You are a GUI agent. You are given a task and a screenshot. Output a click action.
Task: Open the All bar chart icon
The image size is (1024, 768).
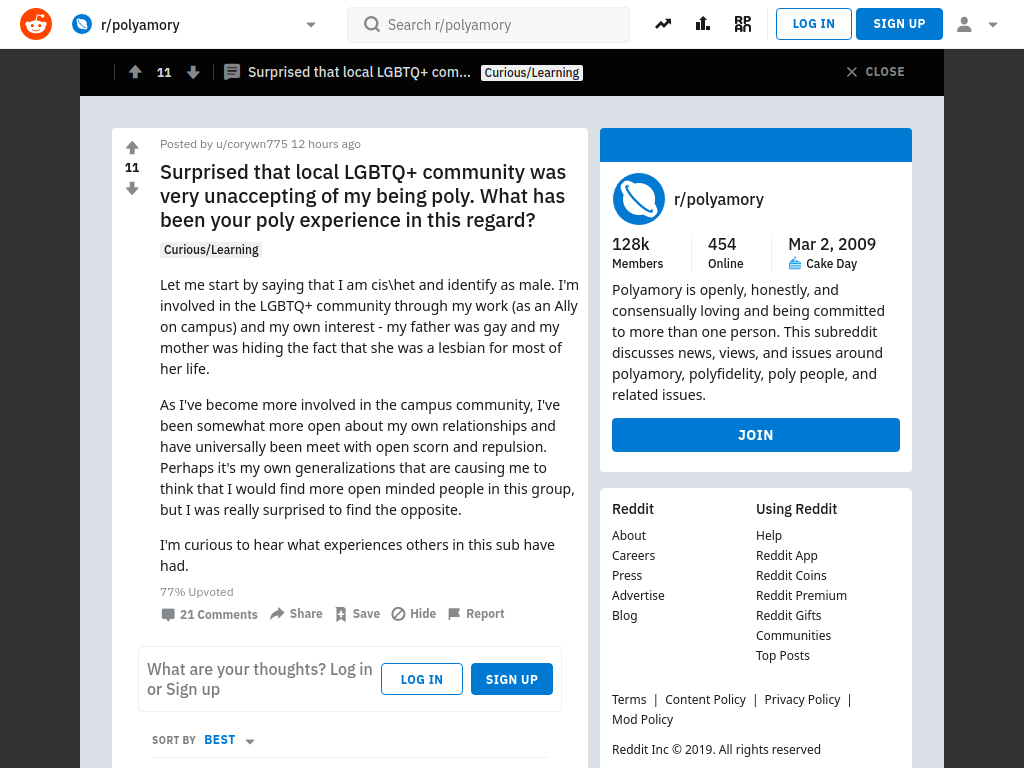click(x=703, y=24)
